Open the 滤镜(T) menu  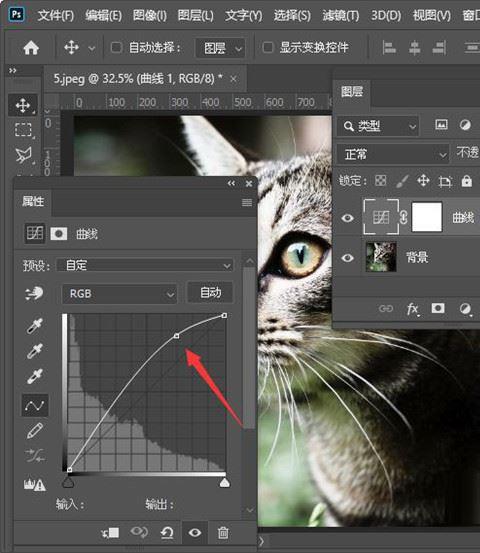point(341,16)
